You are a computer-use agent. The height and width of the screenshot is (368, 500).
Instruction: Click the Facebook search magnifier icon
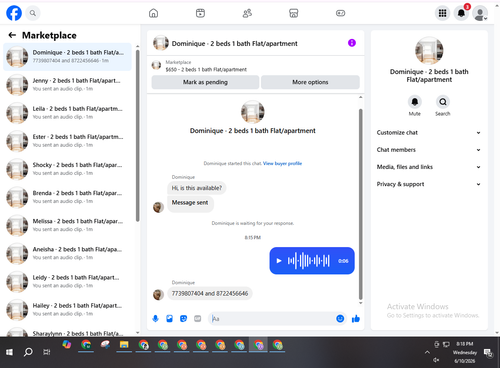point(33,13)
